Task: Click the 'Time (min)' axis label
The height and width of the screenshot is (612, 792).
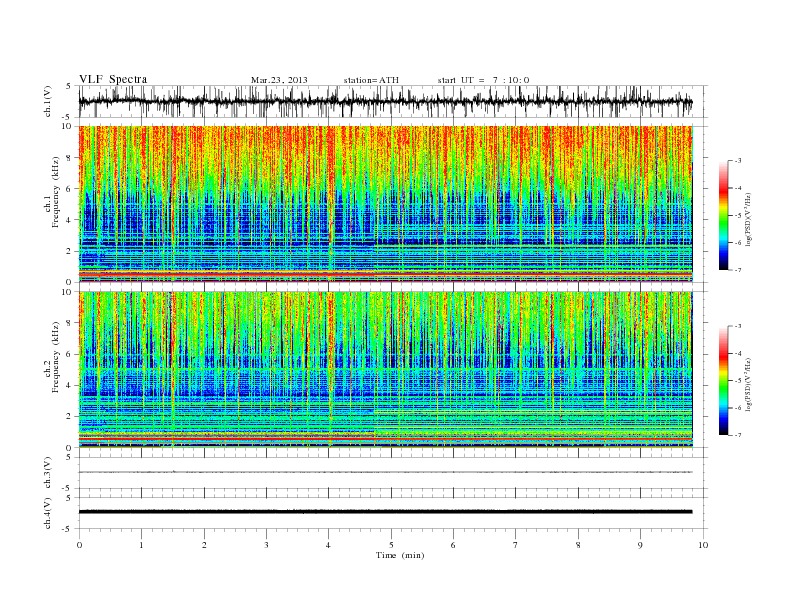Action: pos(400,555)
